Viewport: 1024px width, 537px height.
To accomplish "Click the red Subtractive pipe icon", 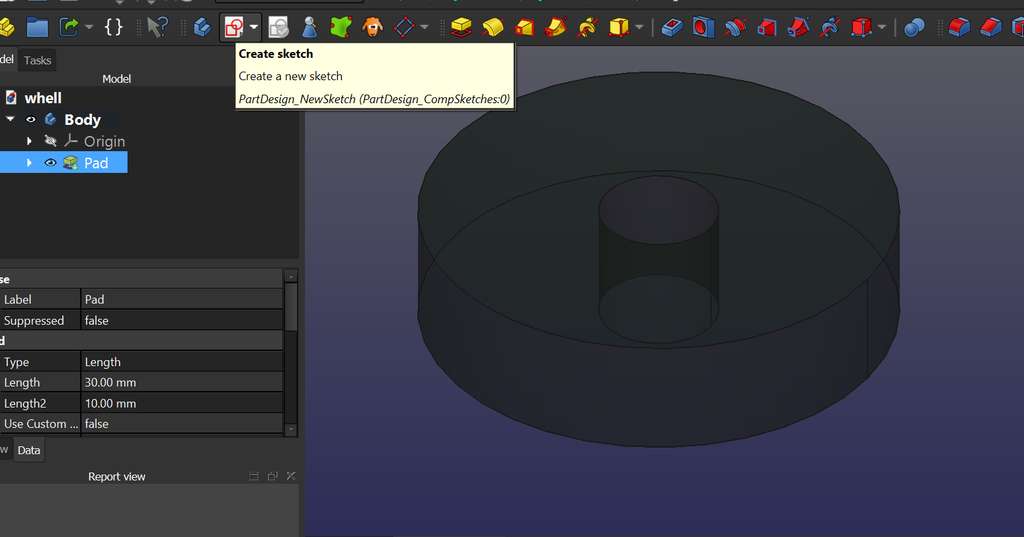I will [x=798, y=27].
